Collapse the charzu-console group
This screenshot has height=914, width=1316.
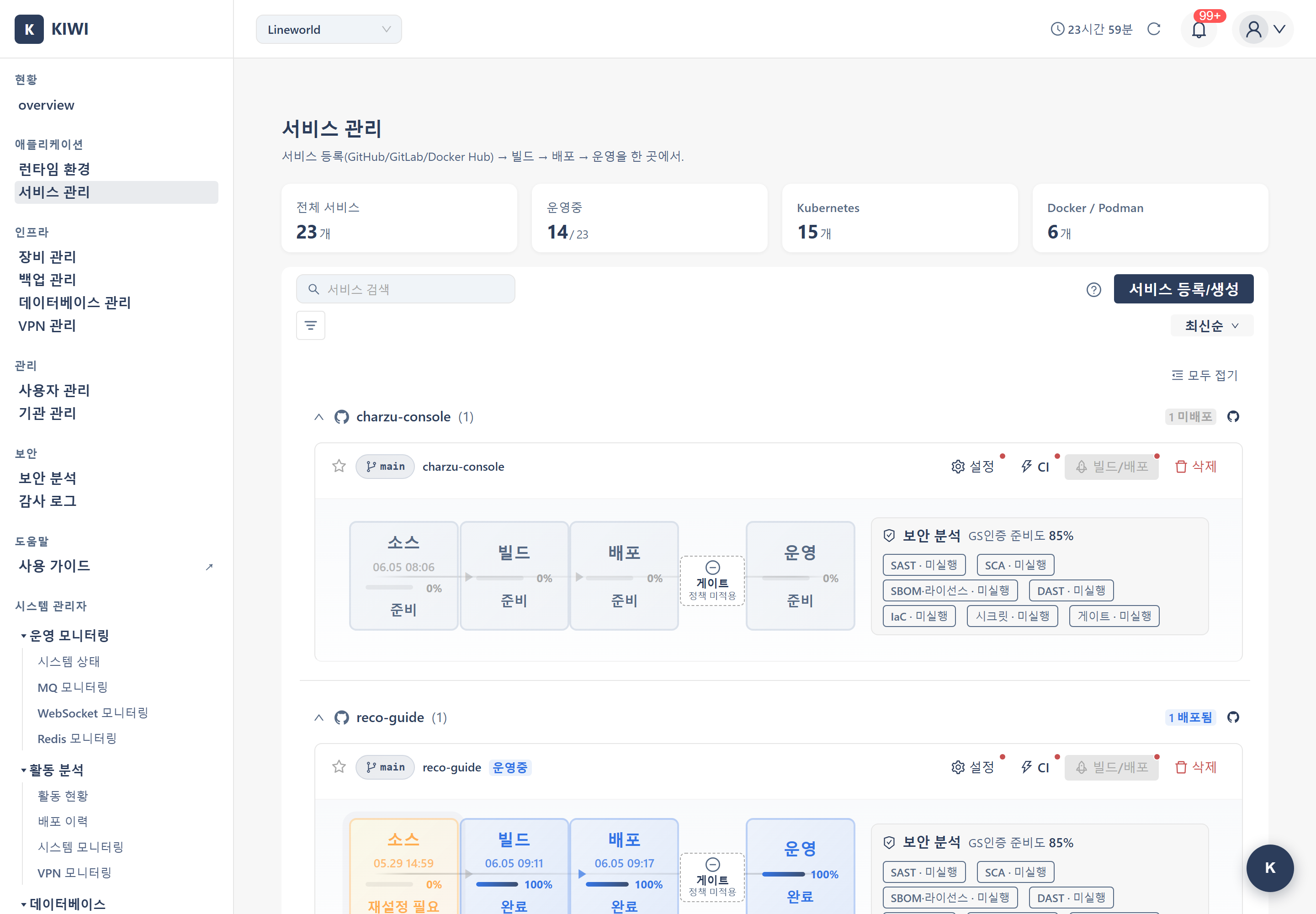(319, 417)
